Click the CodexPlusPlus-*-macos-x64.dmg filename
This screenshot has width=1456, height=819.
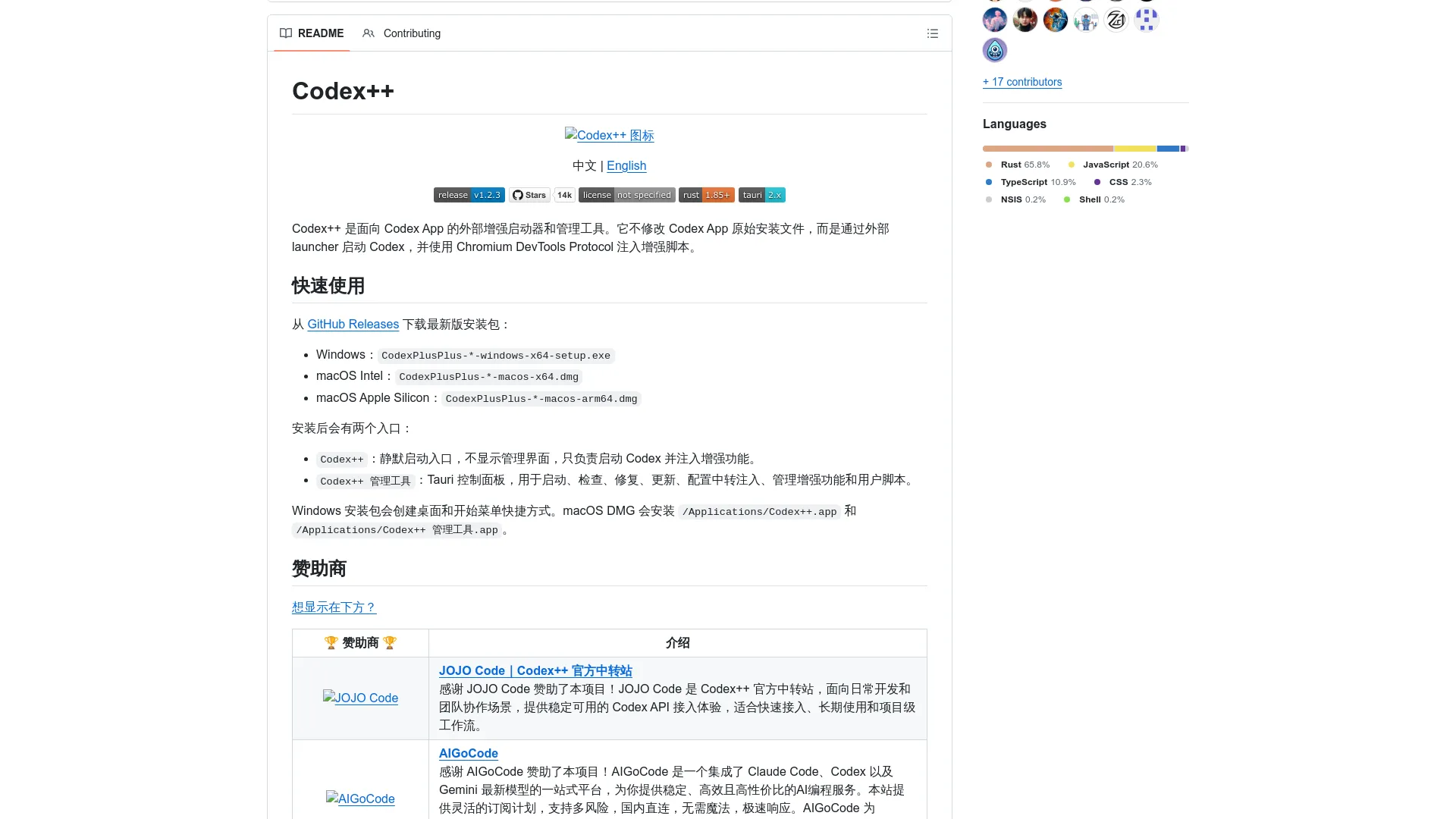click(x=489, y=377)
